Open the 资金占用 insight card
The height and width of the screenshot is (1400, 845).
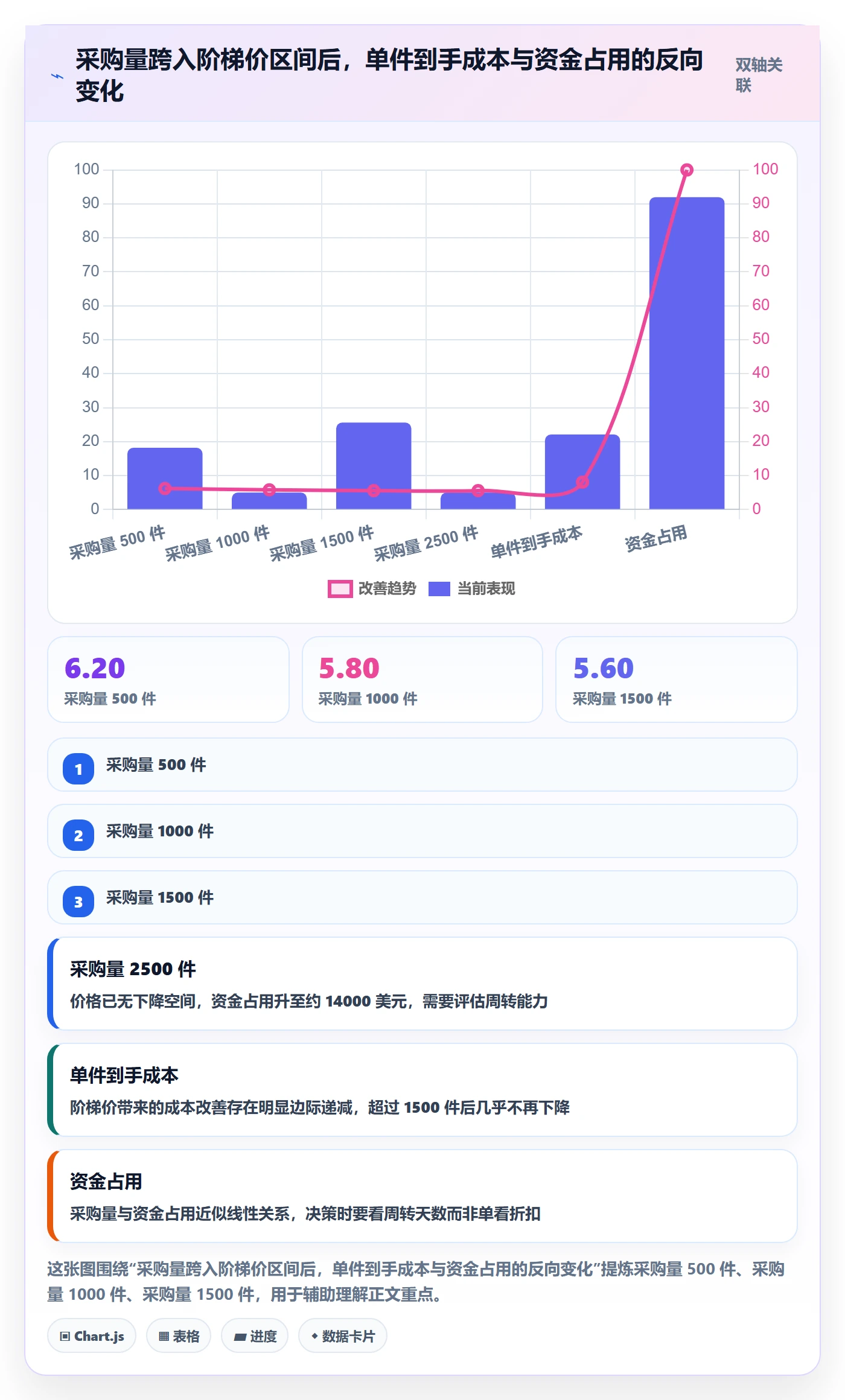[x=422, y=1196]
